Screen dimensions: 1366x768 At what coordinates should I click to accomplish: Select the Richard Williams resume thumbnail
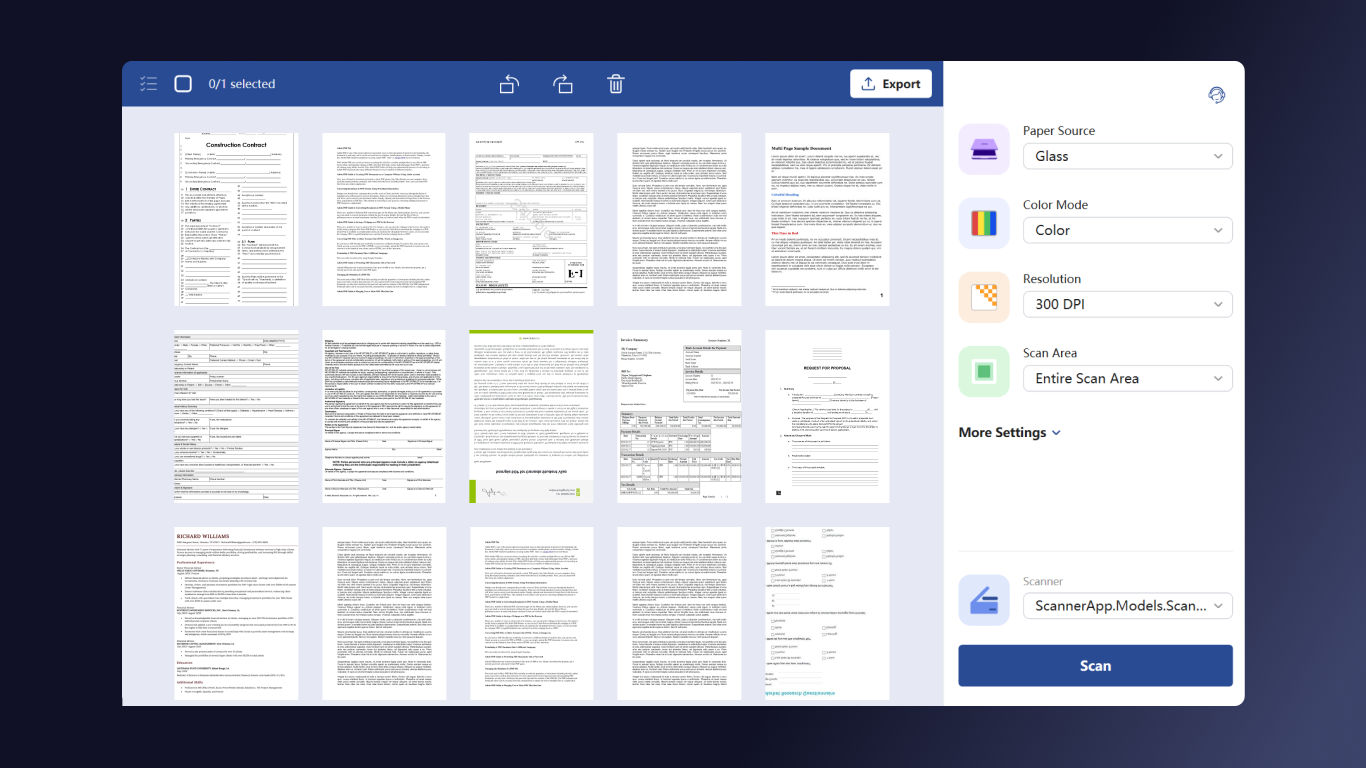tap(236, 614)
